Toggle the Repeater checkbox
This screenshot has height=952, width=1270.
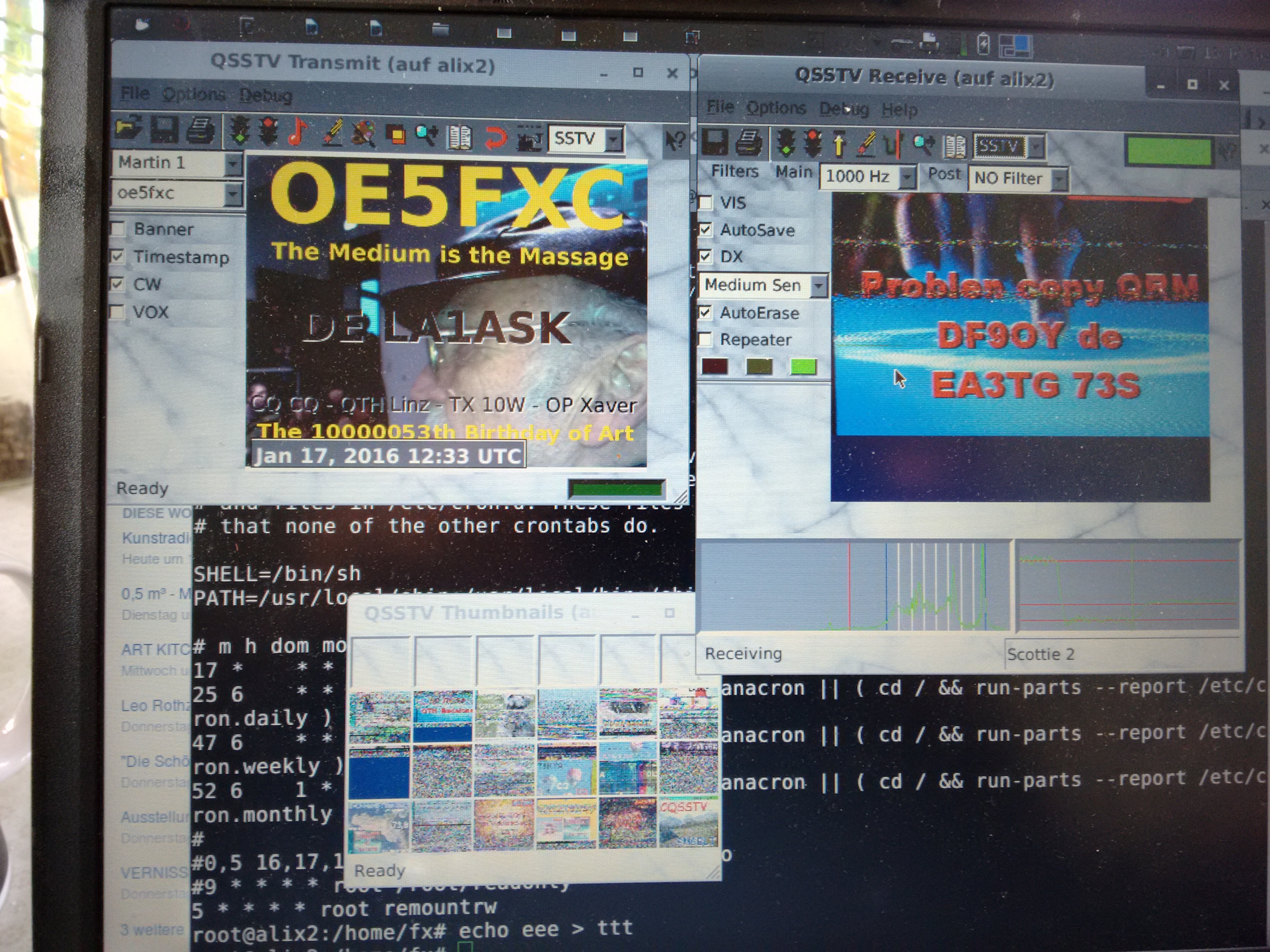coord(705,339)
